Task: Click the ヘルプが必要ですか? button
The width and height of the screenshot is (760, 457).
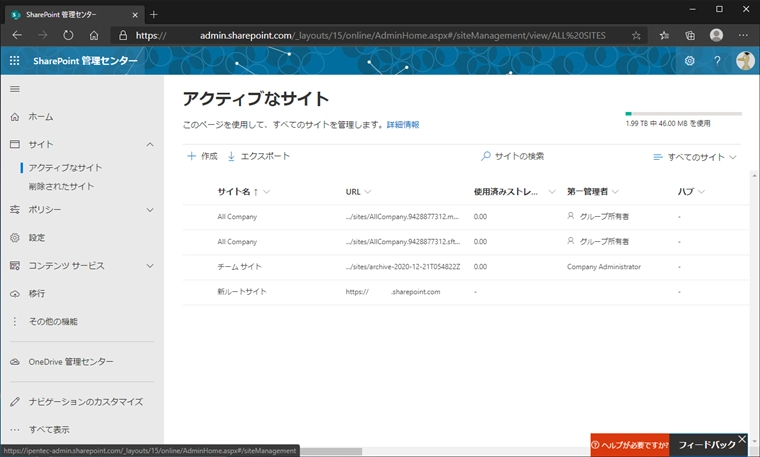Action: [630, 445]
